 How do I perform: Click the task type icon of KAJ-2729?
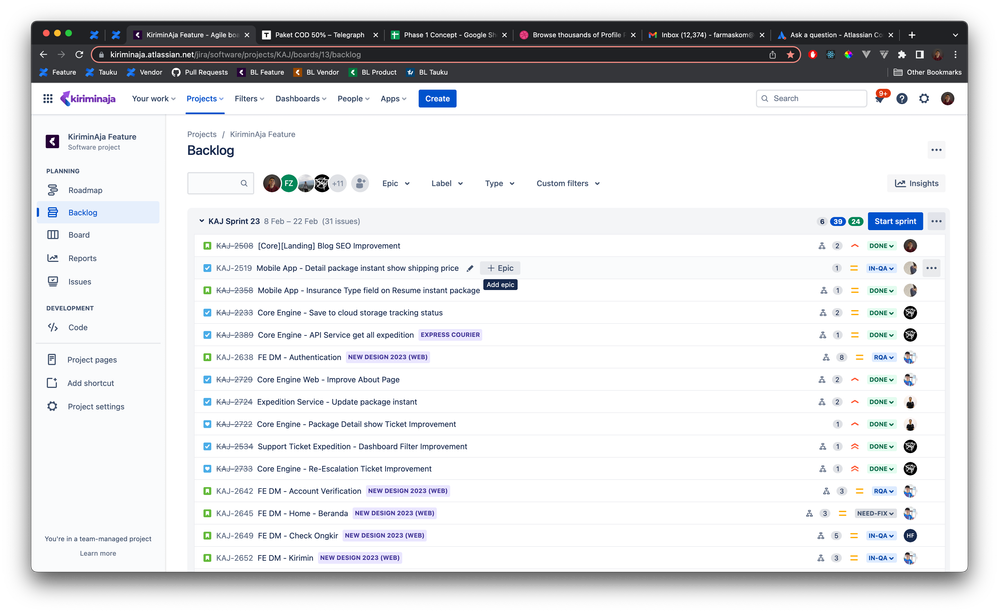[x=207, y=380]
